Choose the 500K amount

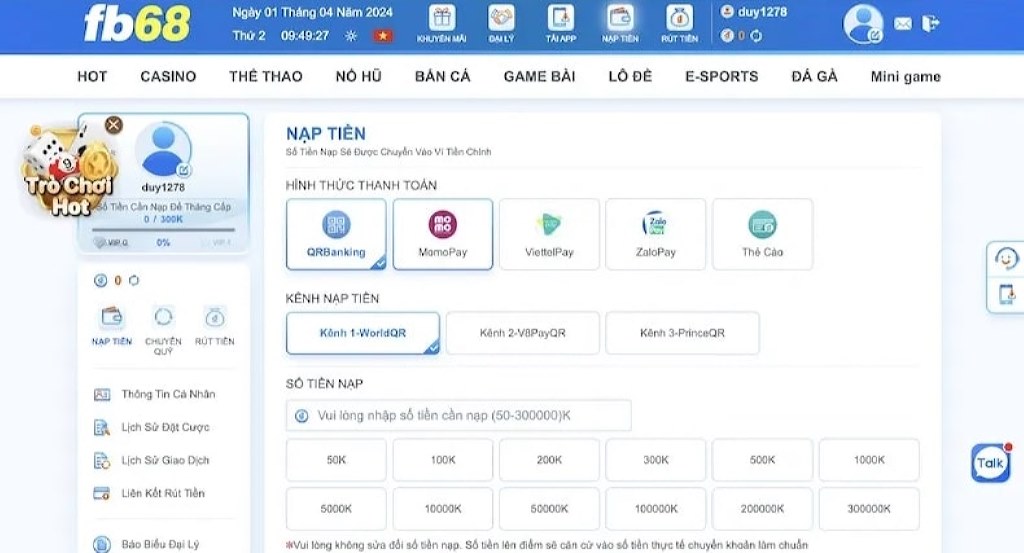click(x=763, y=460)
